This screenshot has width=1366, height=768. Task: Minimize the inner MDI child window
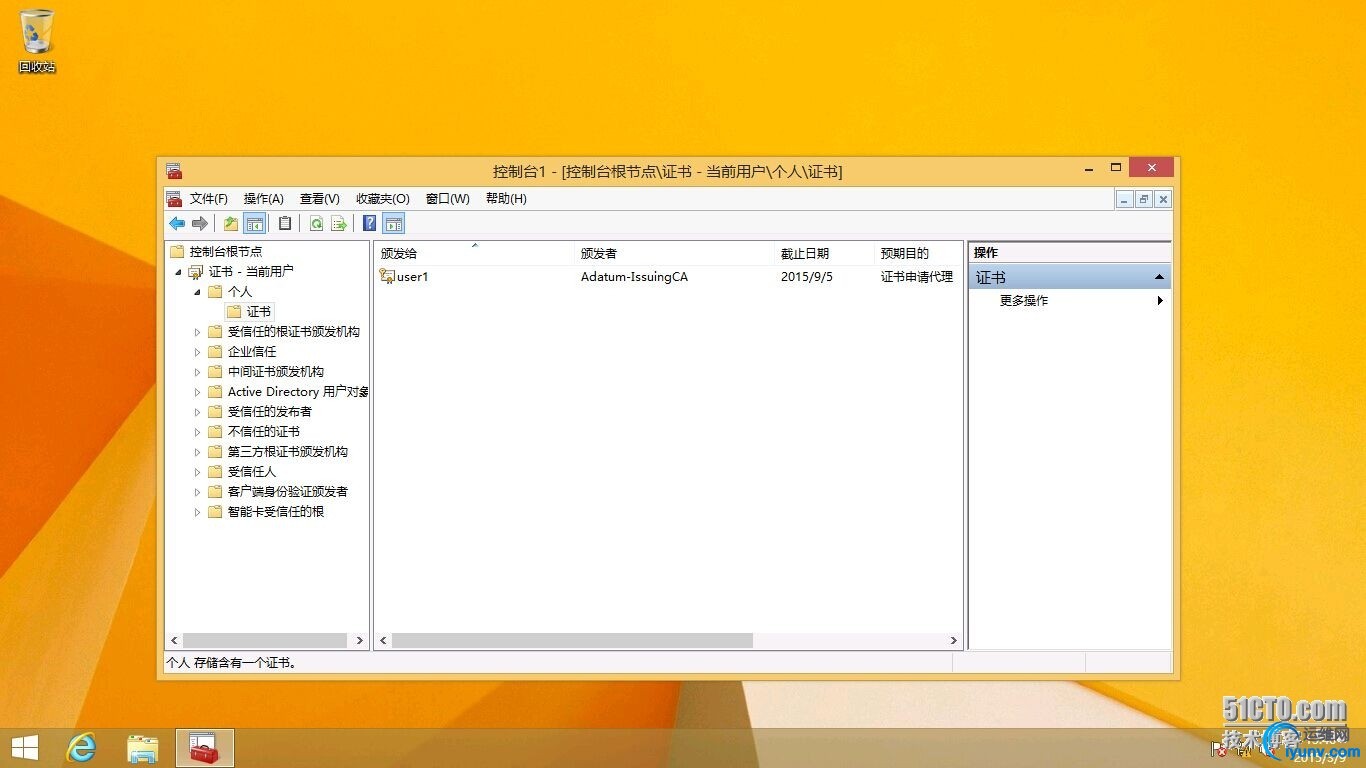[1125, 199]
